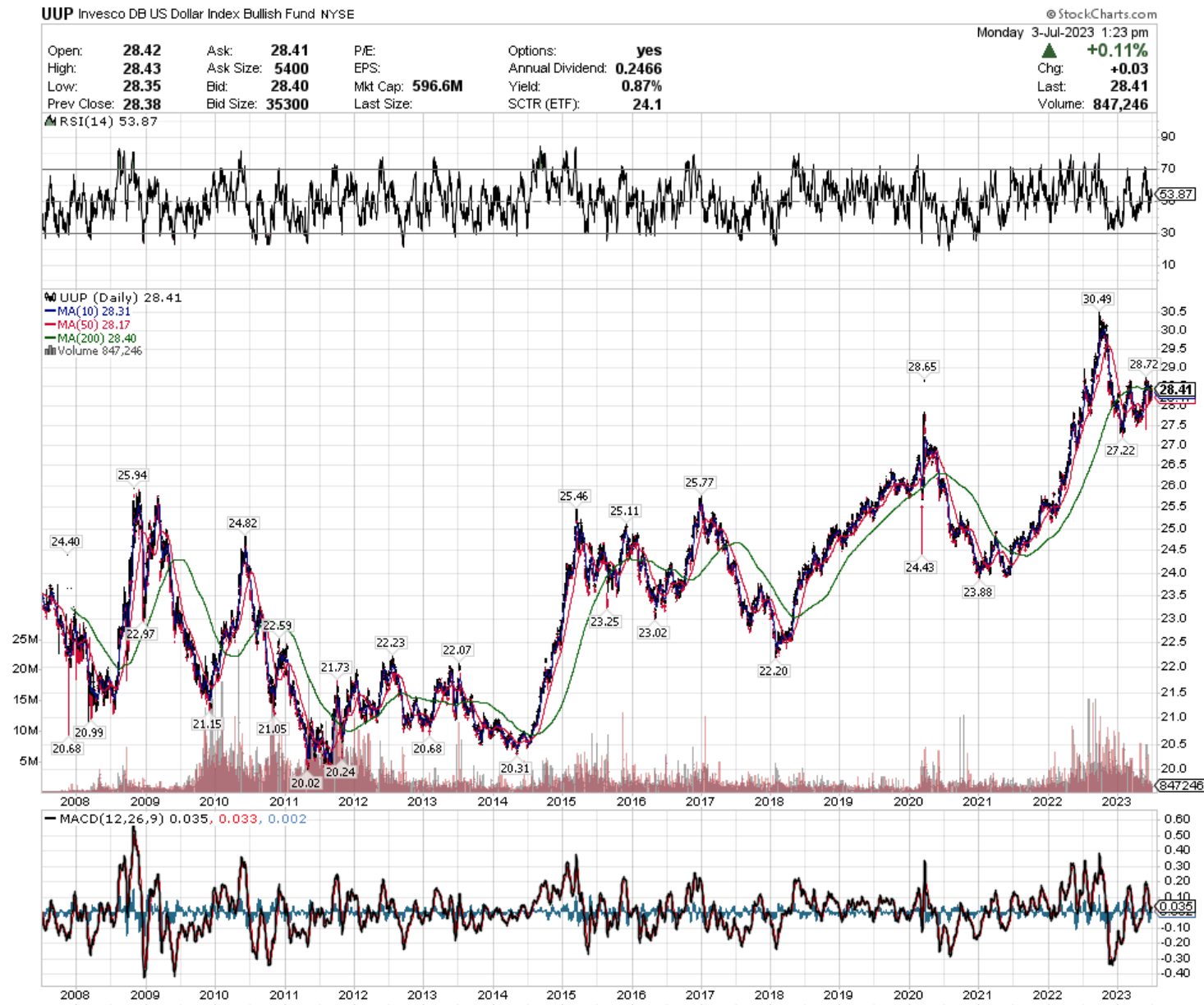Click the 2020 low label 24.43

coord(920,567)
